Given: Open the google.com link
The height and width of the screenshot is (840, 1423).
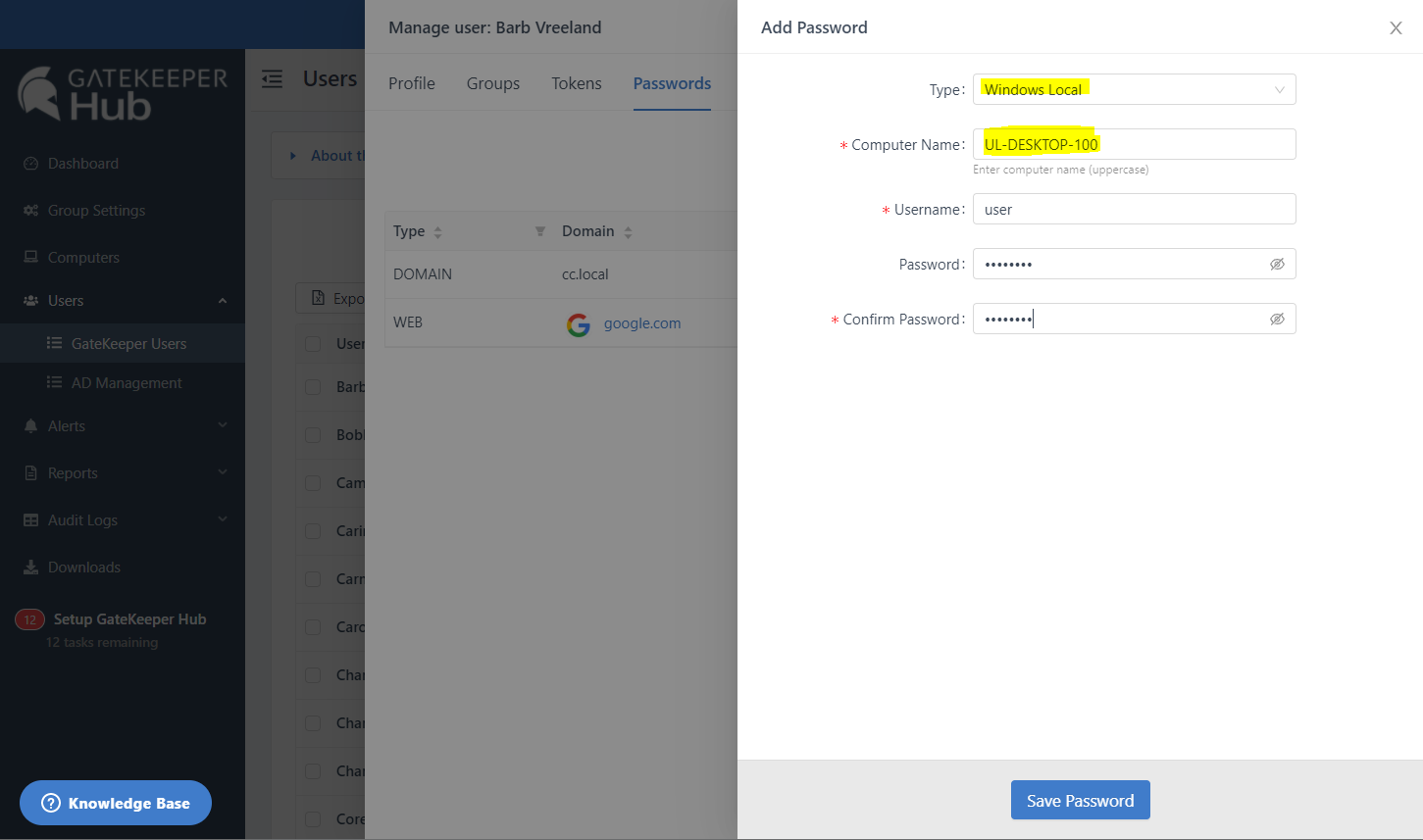Looking at the screenshot, I should (x=641, y=324).
